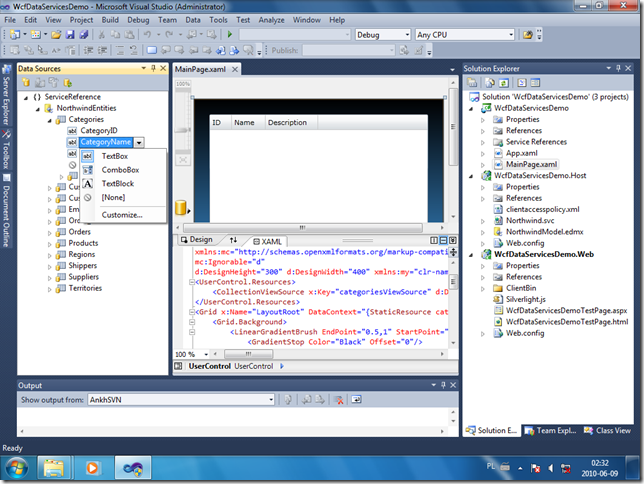644x484 pixels.
Task: Choose [None] in the control popup
Action: (x=113, y=198)
